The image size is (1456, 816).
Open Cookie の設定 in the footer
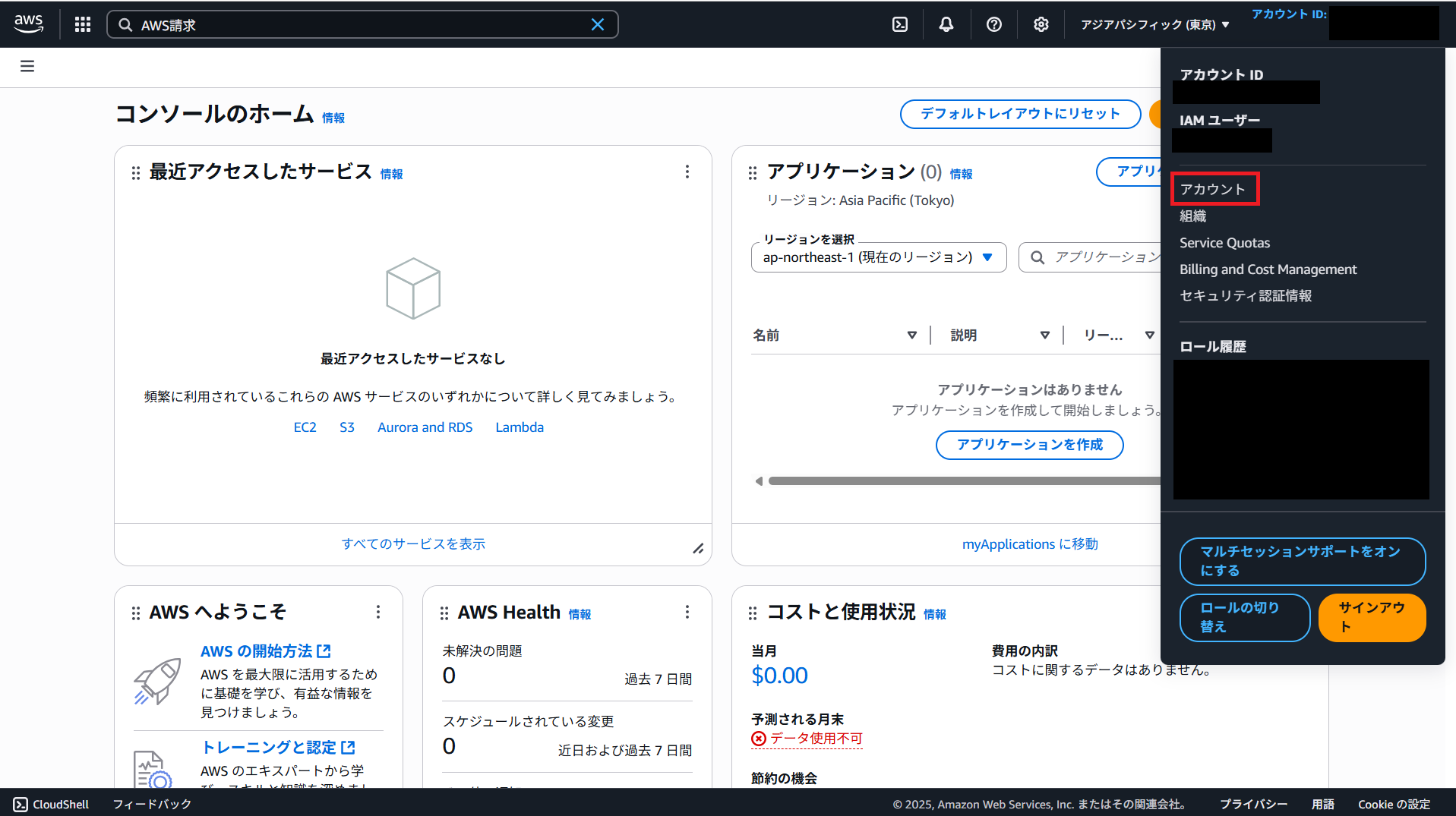click(1394, 804)
